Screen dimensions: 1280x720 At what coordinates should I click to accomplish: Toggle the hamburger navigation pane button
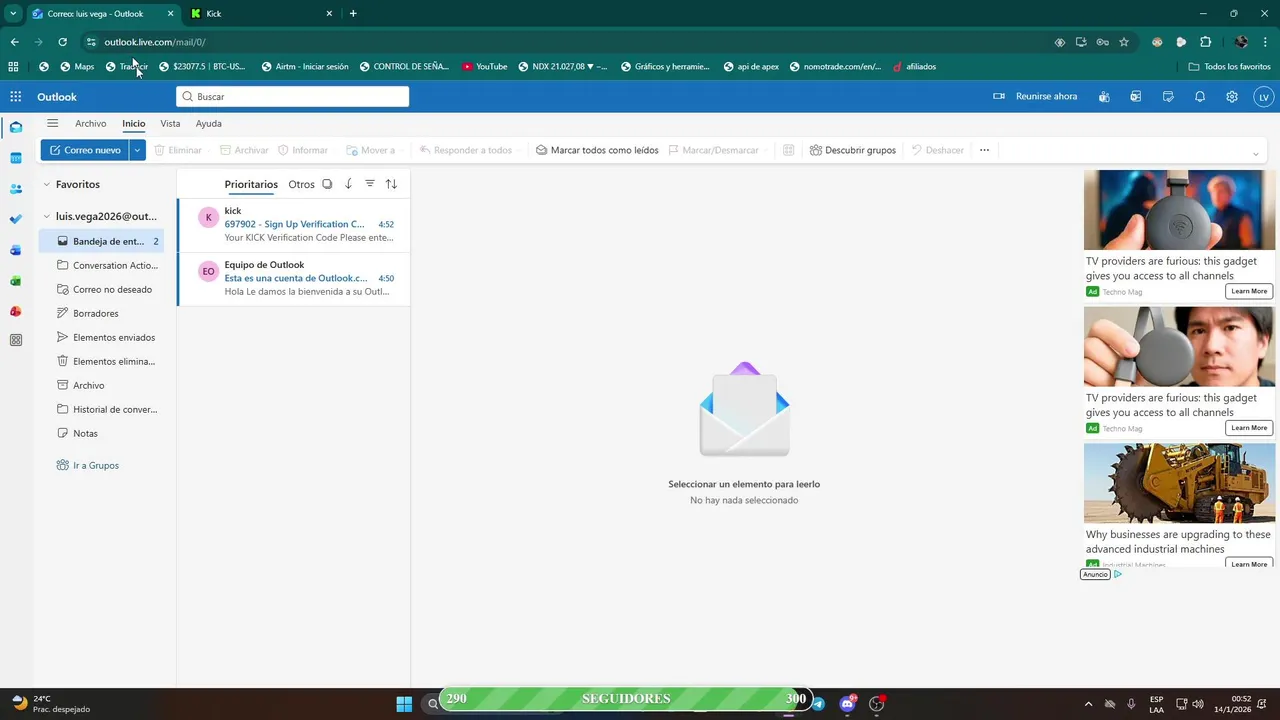(52, 123)
